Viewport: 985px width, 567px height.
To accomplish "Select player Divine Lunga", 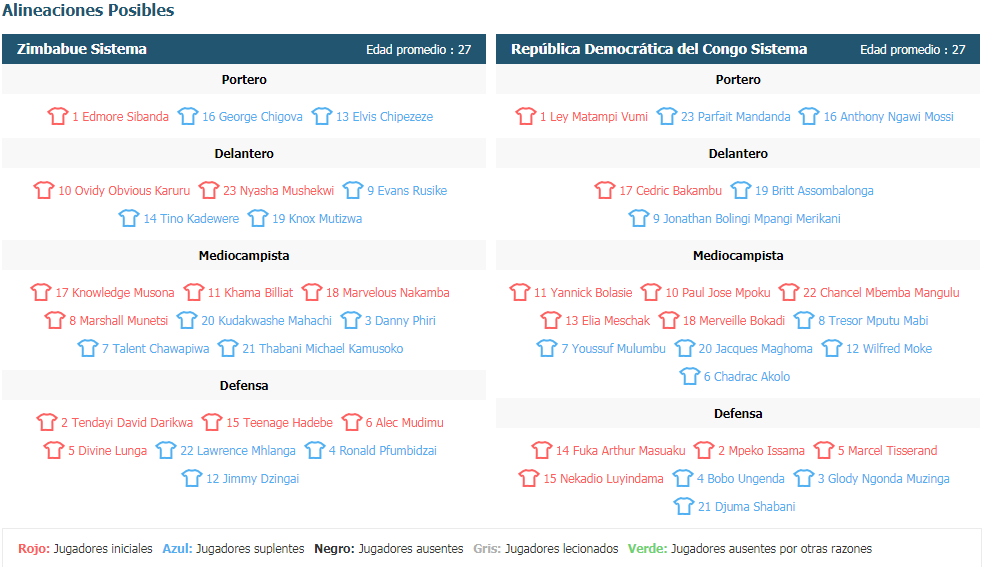I will (x=107, y=451).
